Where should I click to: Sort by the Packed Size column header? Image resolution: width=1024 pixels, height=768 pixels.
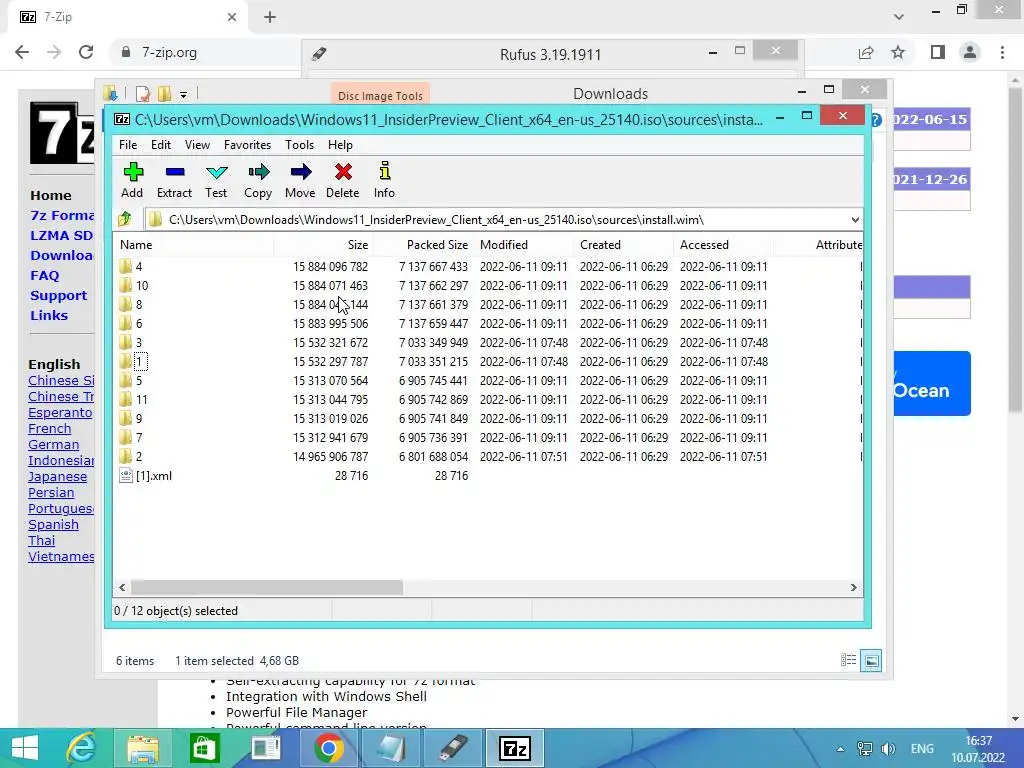coord(423,245)
